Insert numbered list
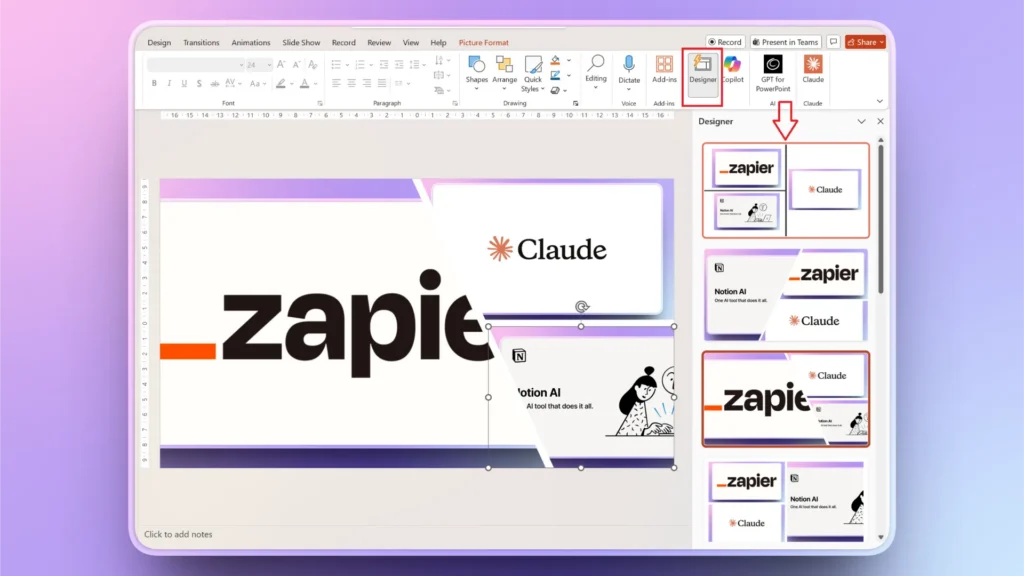The height and width of the screenshot is (576, 1024). tap(360, 65)
